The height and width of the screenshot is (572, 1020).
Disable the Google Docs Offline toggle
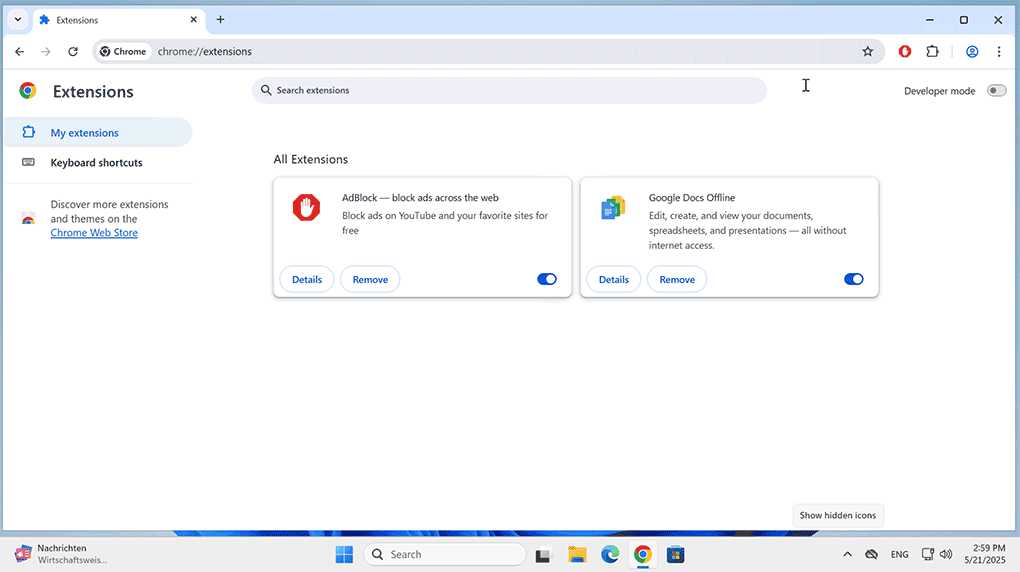coord(853,279)
